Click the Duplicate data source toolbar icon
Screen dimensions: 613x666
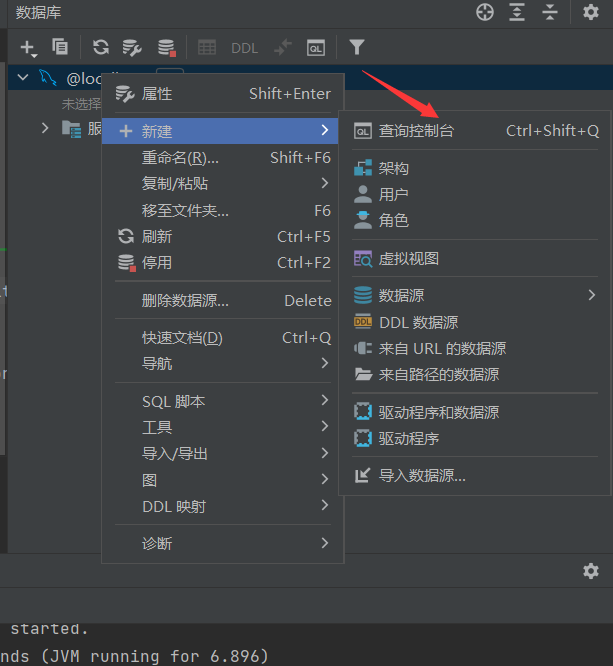tap(60, 47)
